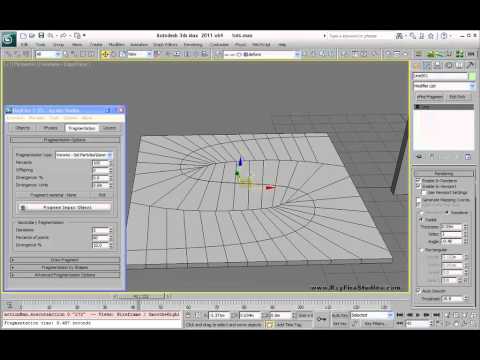Open the Graph Editors menu

coord(165,45)
